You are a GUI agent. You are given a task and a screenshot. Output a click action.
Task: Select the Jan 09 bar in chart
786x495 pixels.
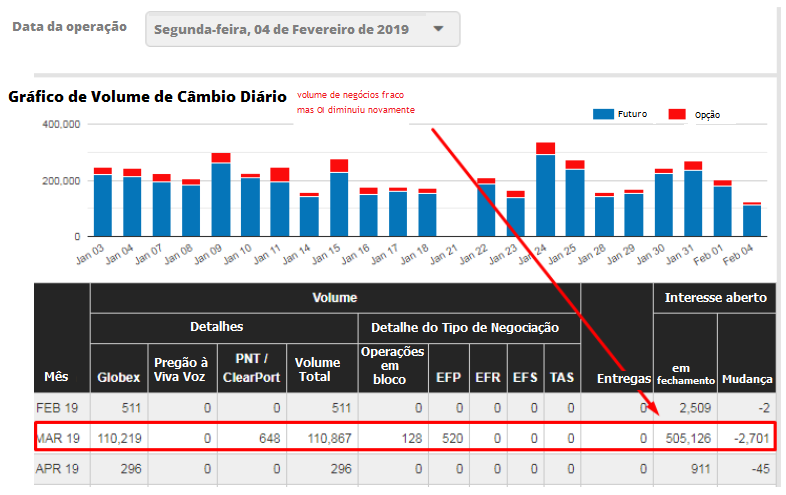[x=221, y=198]
